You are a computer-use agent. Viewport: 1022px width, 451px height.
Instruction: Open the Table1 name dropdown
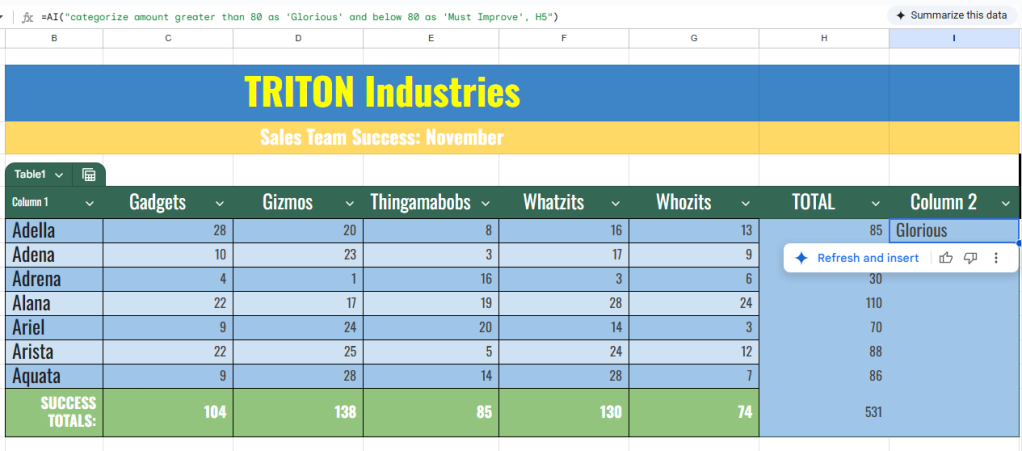[59, 175]
